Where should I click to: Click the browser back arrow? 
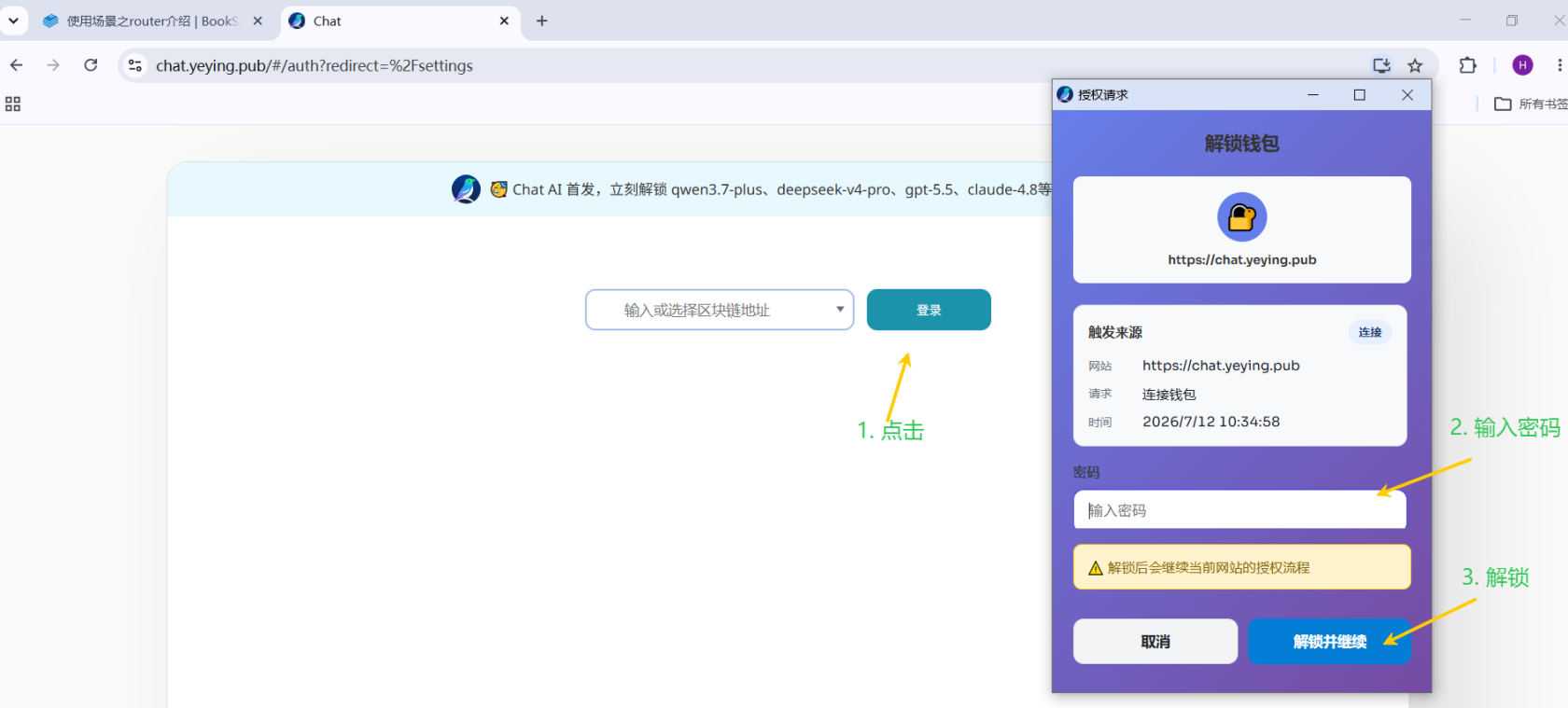click(16, 65)
